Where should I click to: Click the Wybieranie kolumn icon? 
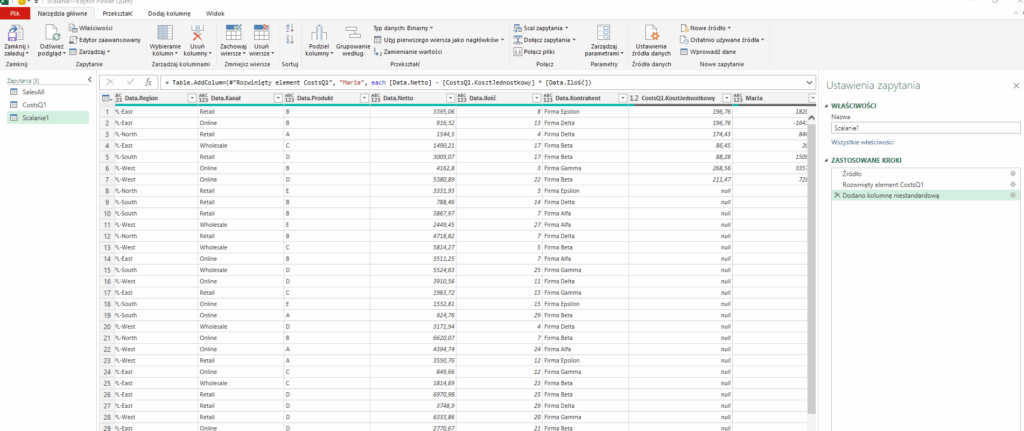tap(165, 34)
